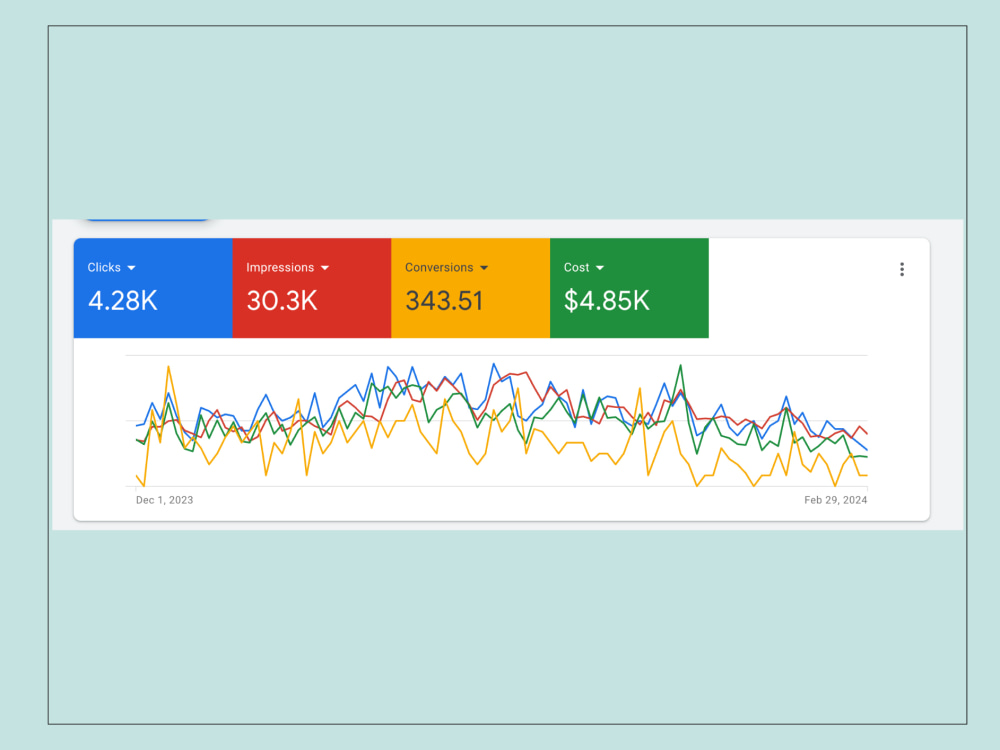
Task: Select the 343.51 conversions value
Action: [x=445, y=300]
